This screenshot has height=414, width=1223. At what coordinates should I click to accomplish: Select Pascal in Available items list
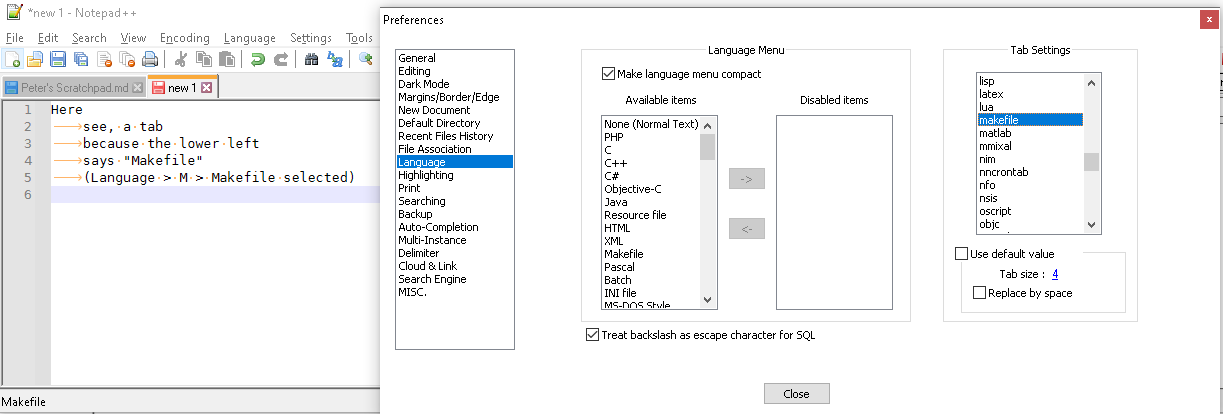[651, 267]
